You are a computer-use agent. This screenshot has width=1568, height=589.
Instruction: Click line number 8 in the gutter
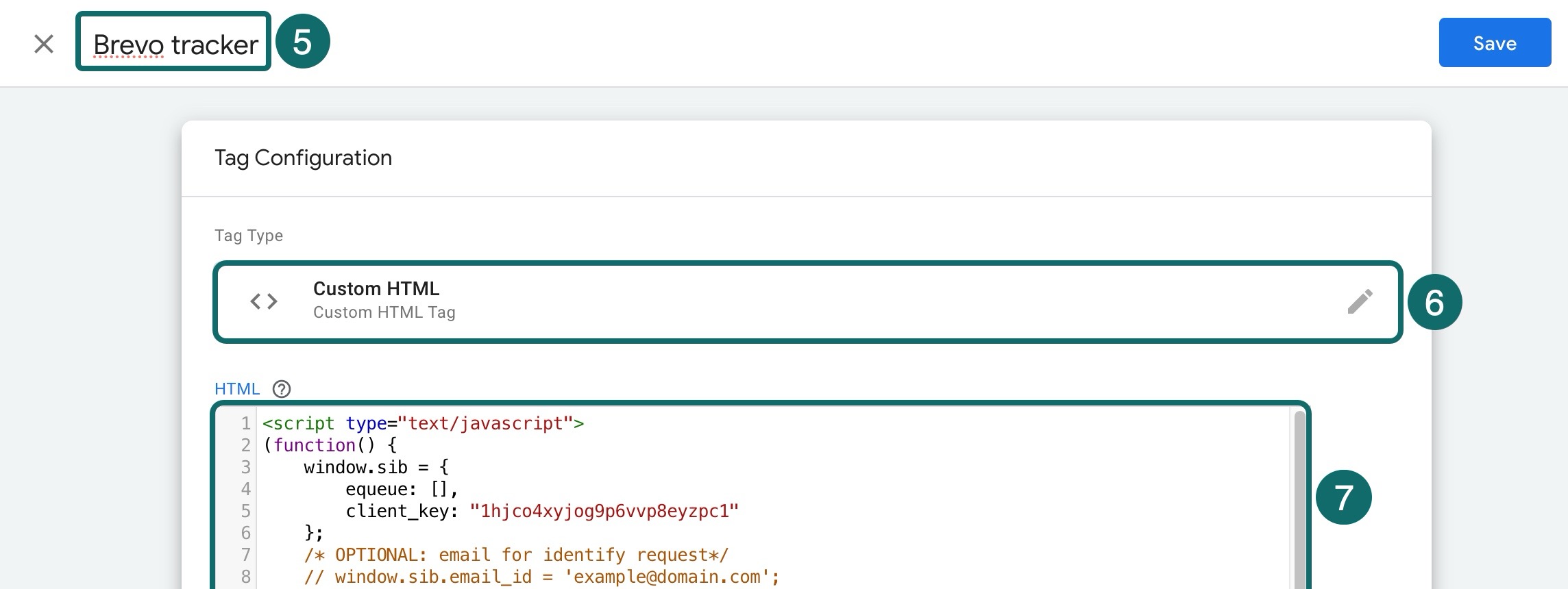pos(245,577)
